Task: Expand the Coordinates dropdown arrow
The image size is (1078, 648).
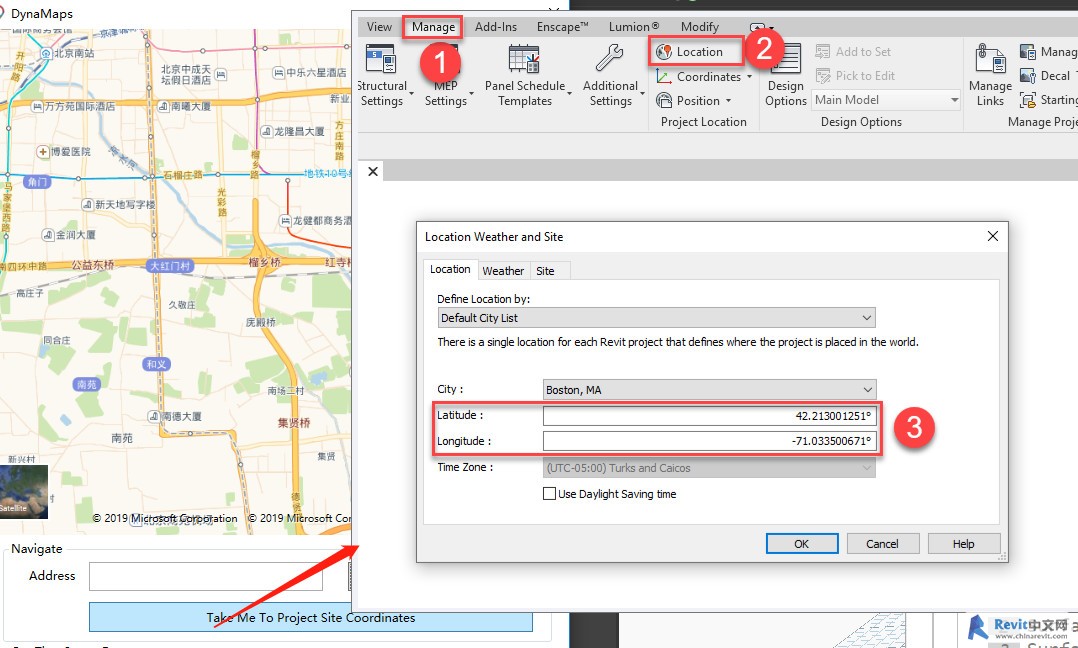Action: [x=749, y=77]
